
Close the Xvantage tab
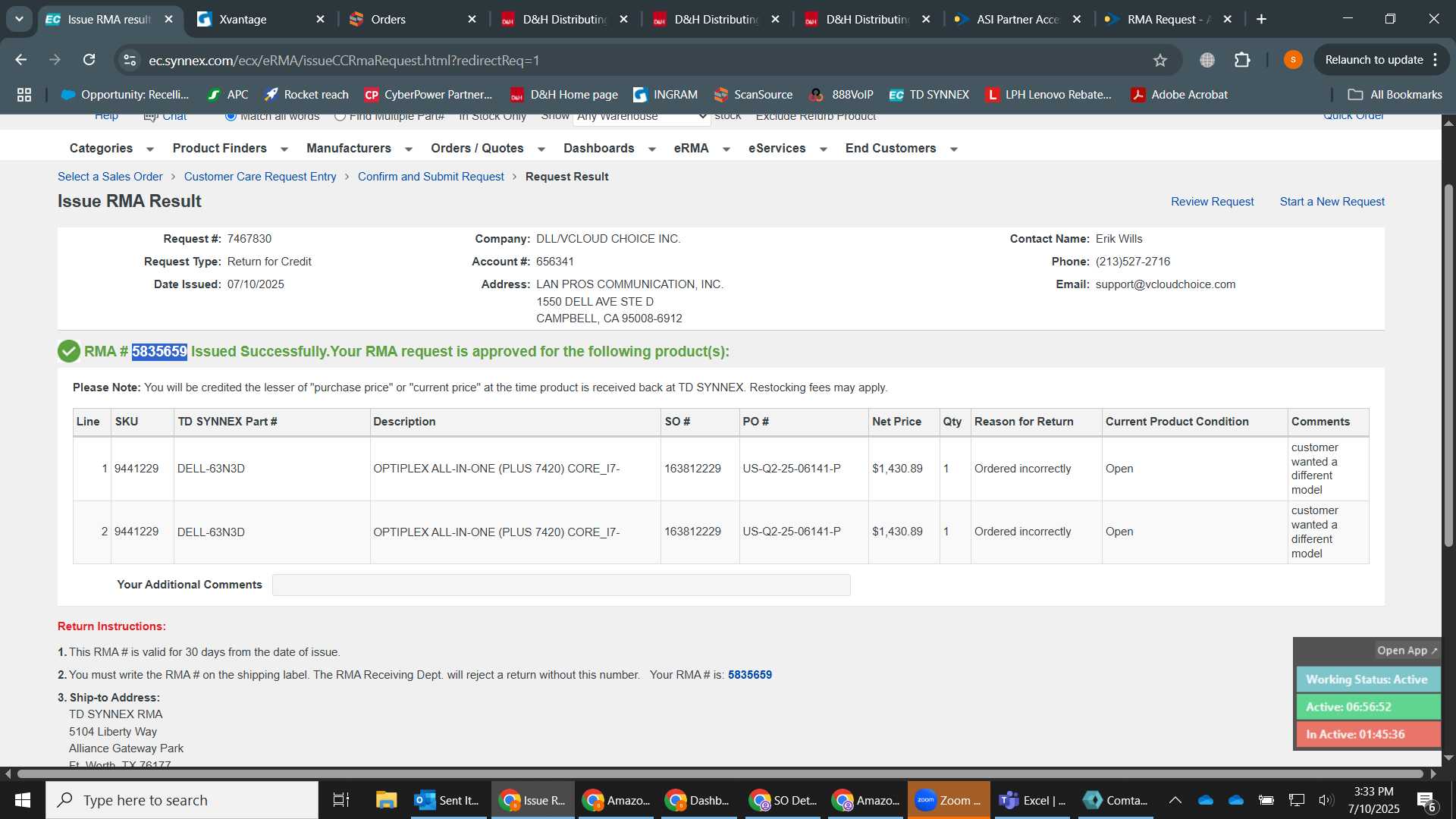[320, 19]
